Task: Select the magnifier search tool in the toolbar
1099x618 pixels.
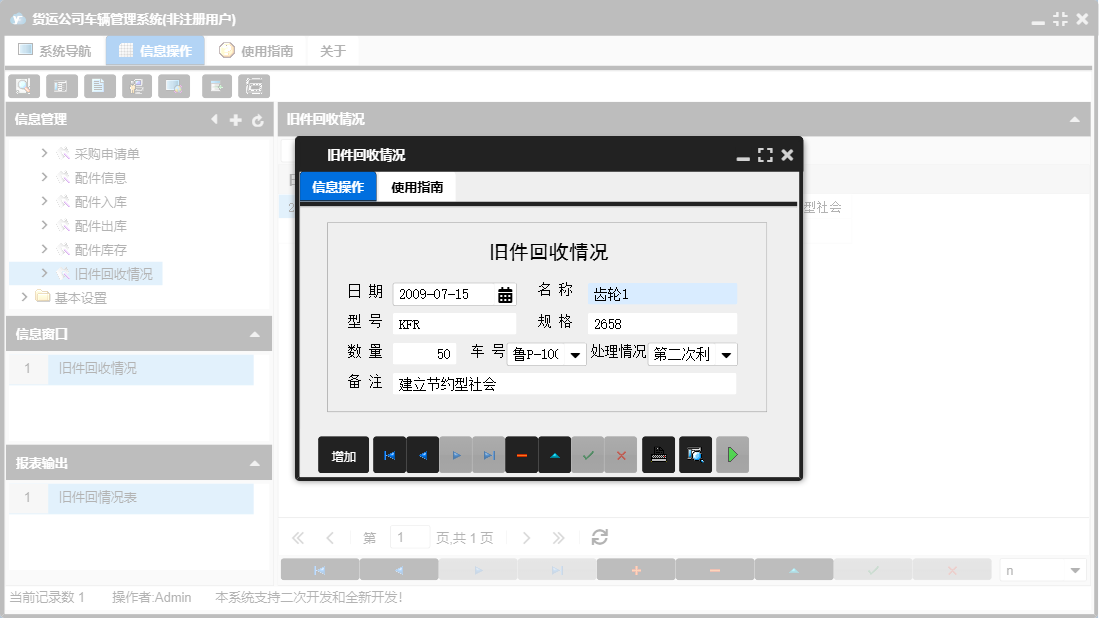Action: [23, 86]
